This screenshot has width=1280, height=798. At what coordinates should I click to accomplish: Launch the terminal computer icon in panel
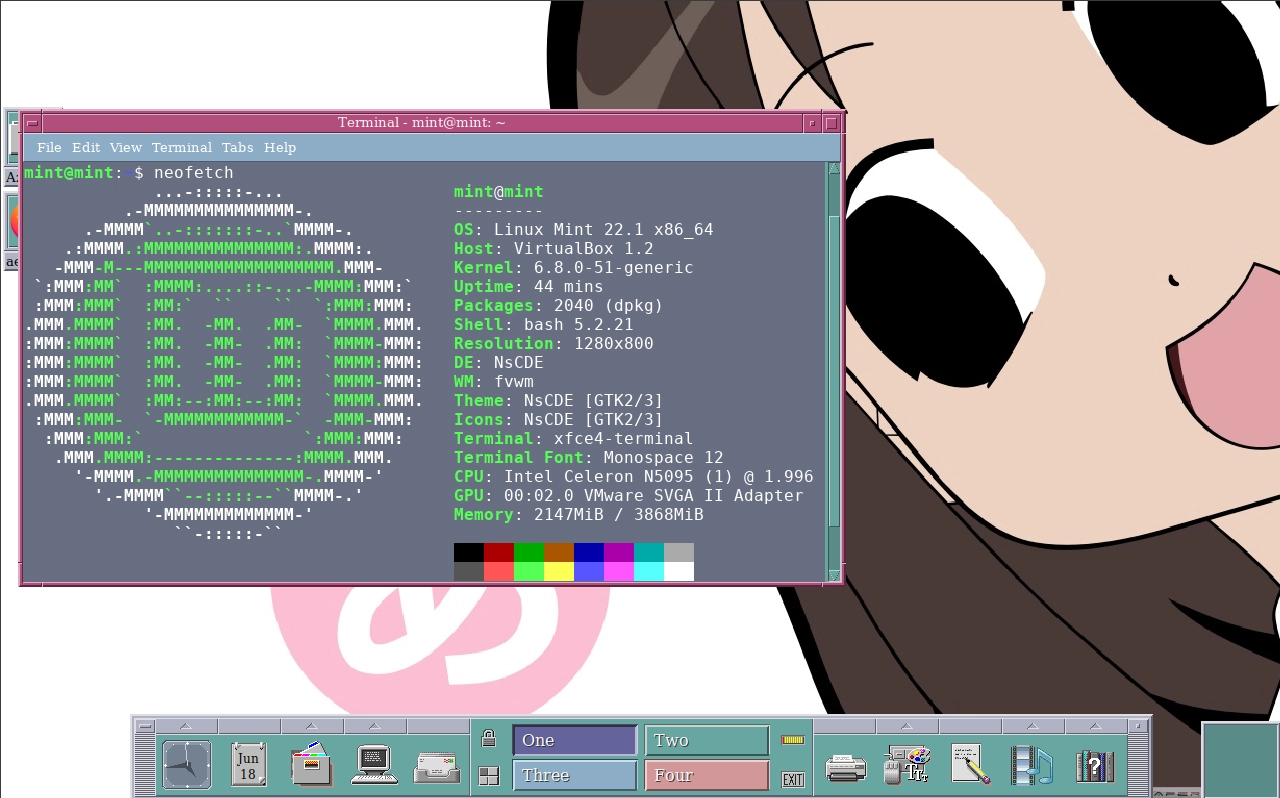(374, 765)
